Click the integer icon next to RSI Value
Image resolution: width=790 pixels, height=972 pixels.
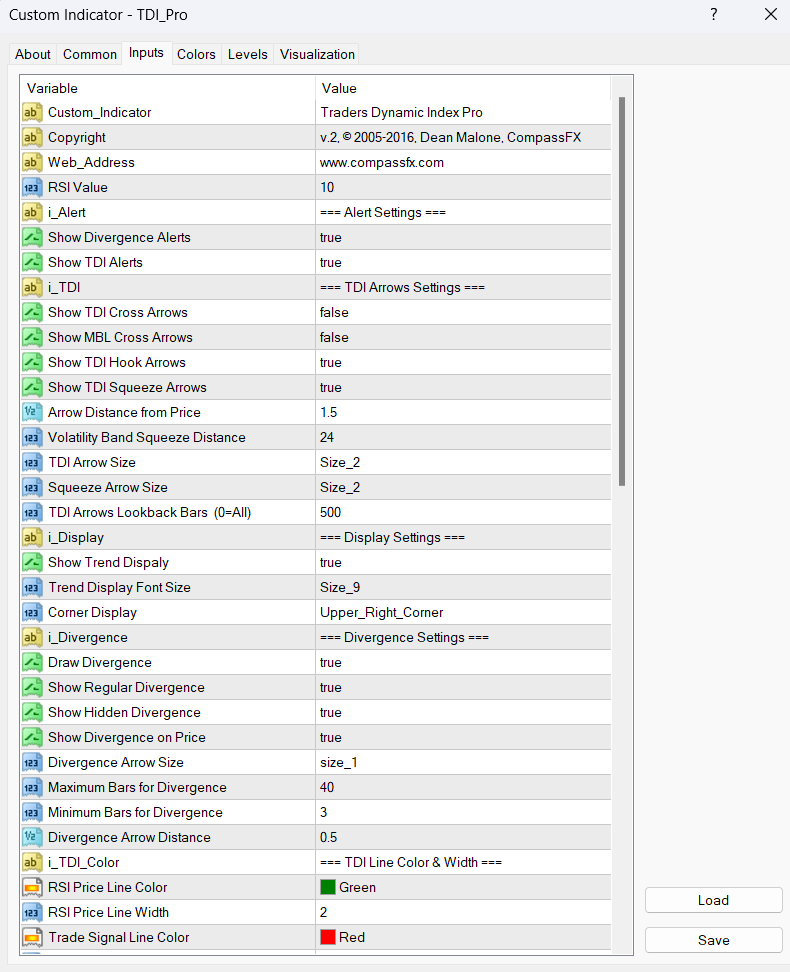(x=32, y=187)
